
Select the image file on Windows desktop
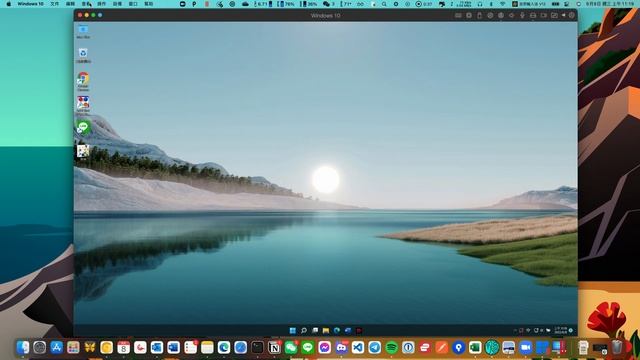[83, 152]
